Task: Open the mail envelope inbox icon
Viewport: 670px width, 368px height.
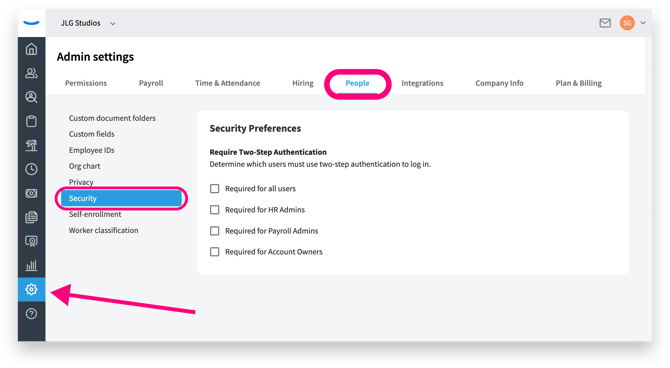Action: pos(605,23)
